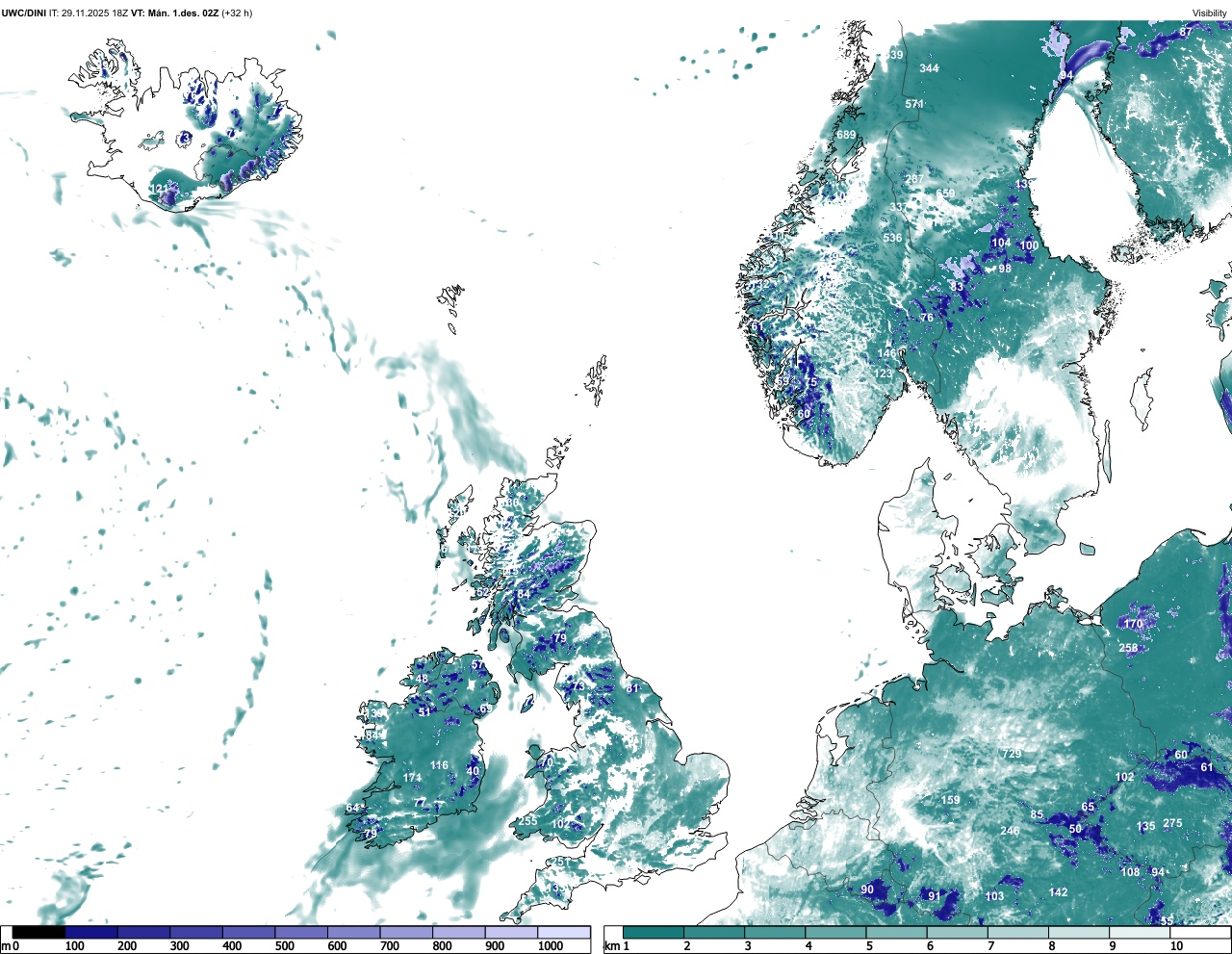Click the '571' visibility value in Scandinavia

coord(914,104)
